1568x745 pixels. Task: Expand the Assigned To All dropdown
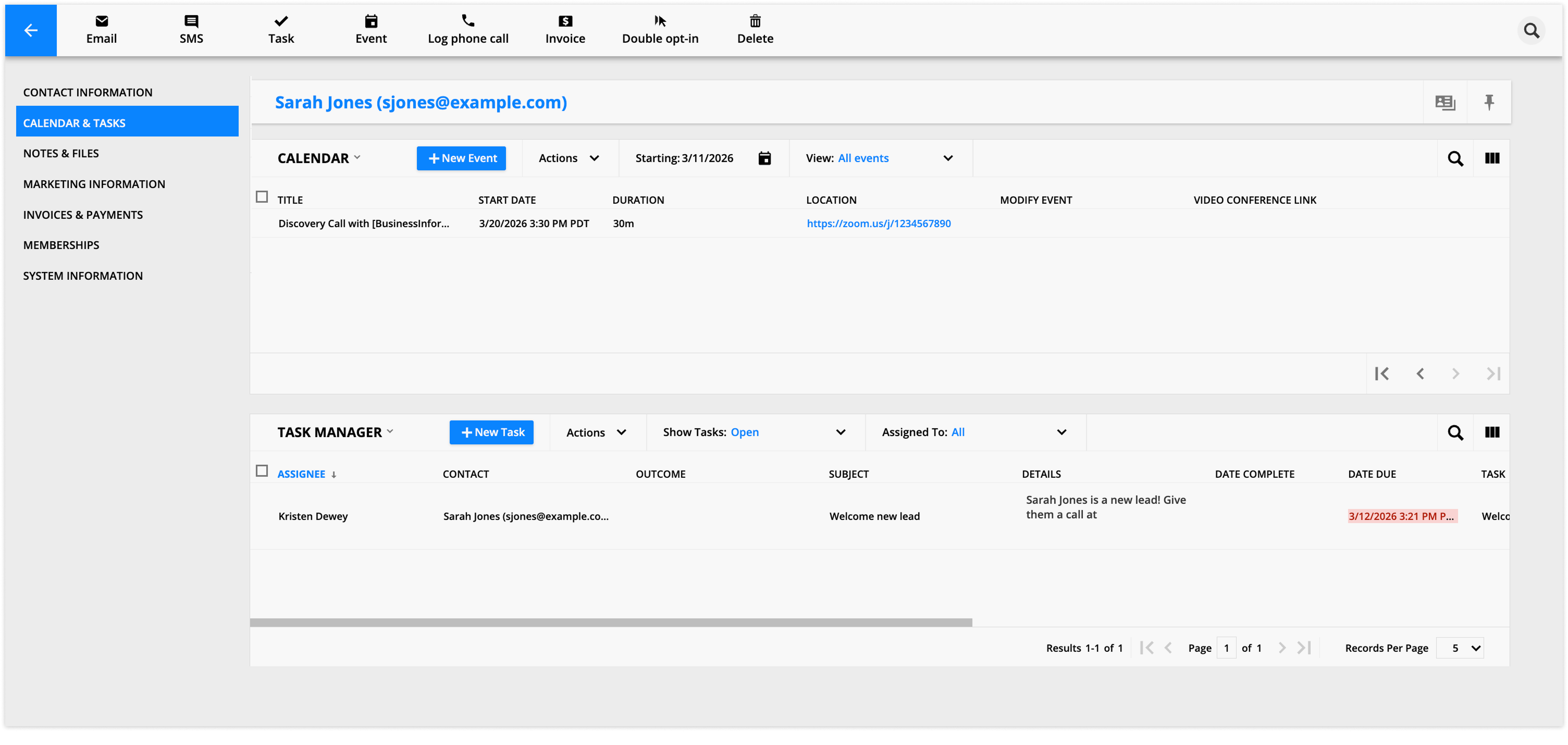tap(1061, 432)
